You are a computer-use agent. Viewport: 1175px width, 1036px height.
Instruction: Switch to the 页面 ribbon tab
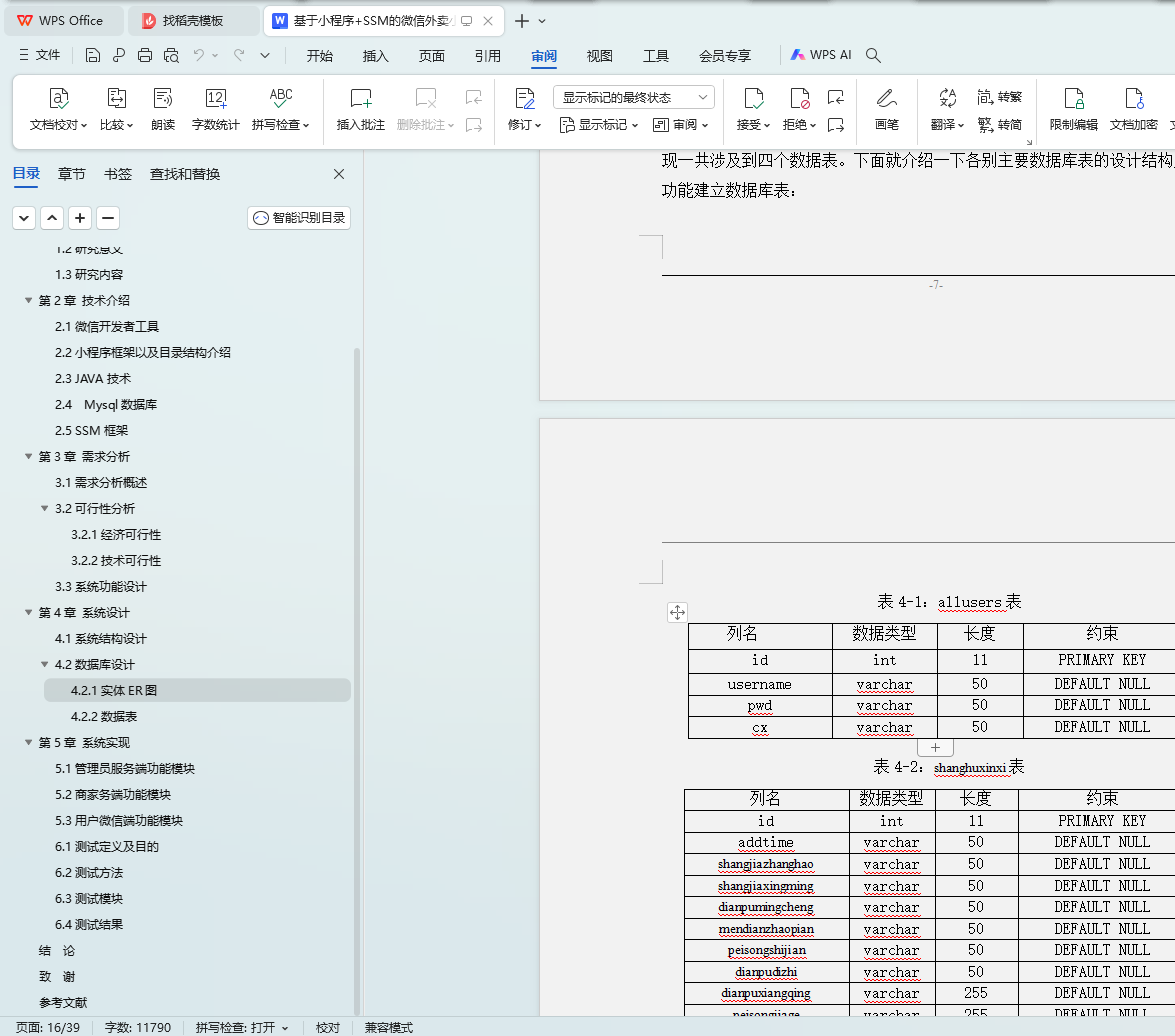tap(432, 55)
